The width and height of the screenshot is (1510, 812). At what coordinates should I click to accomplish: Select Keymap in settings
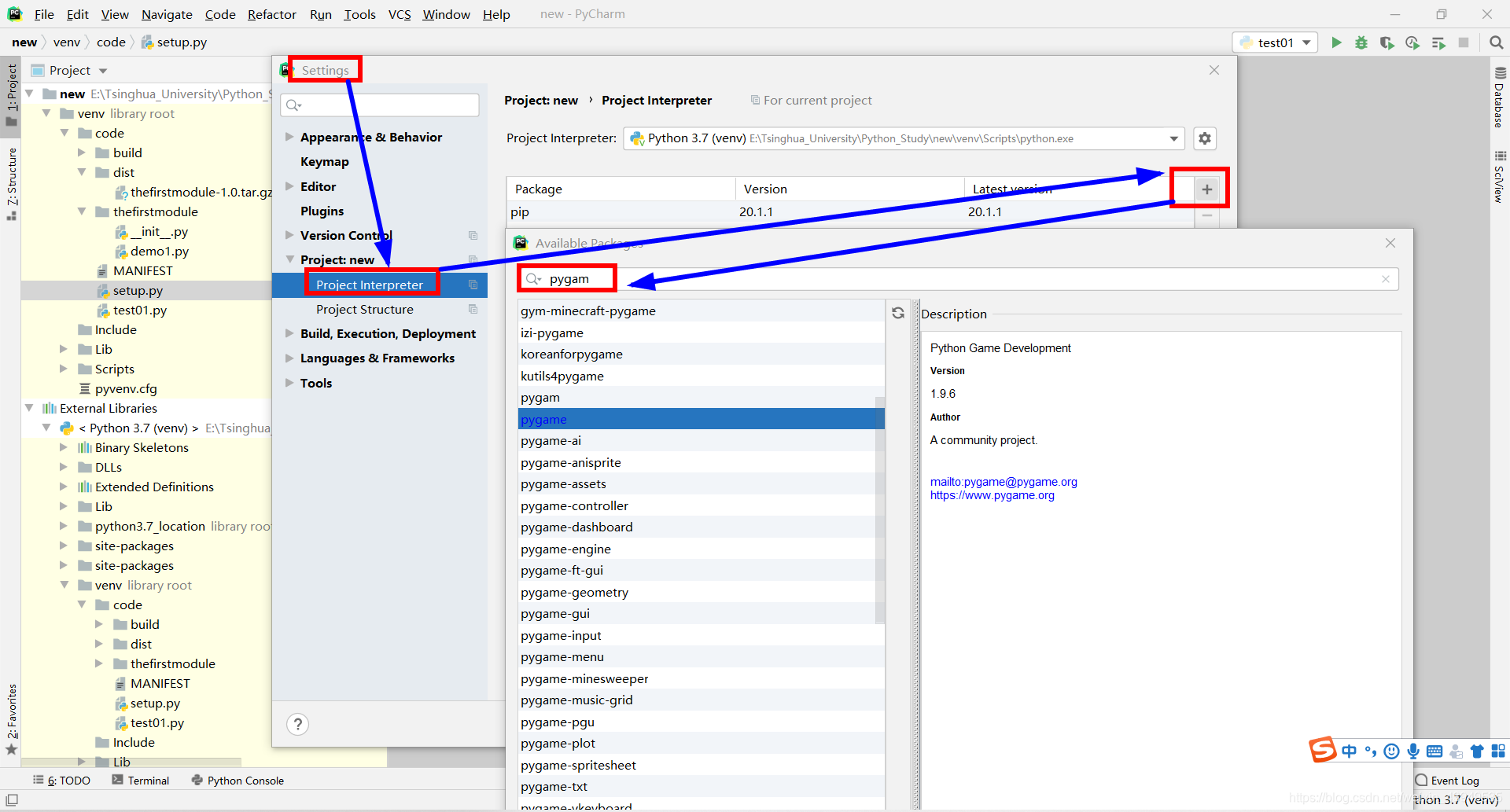coord(324,161)
